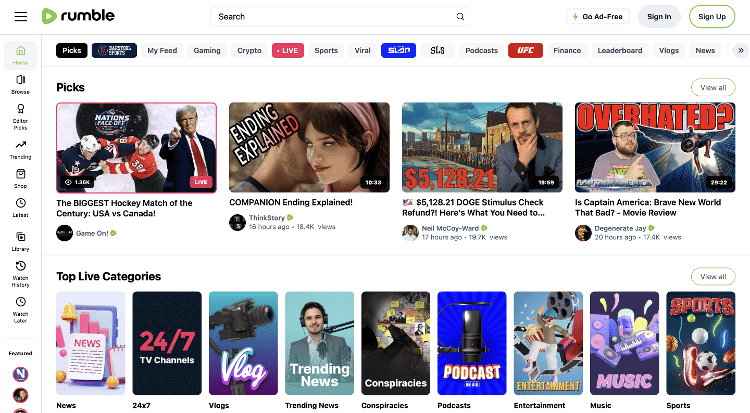This screenshot has width=750, height=413.
Task: Open the Podcast category card
Action: [472, 343]
